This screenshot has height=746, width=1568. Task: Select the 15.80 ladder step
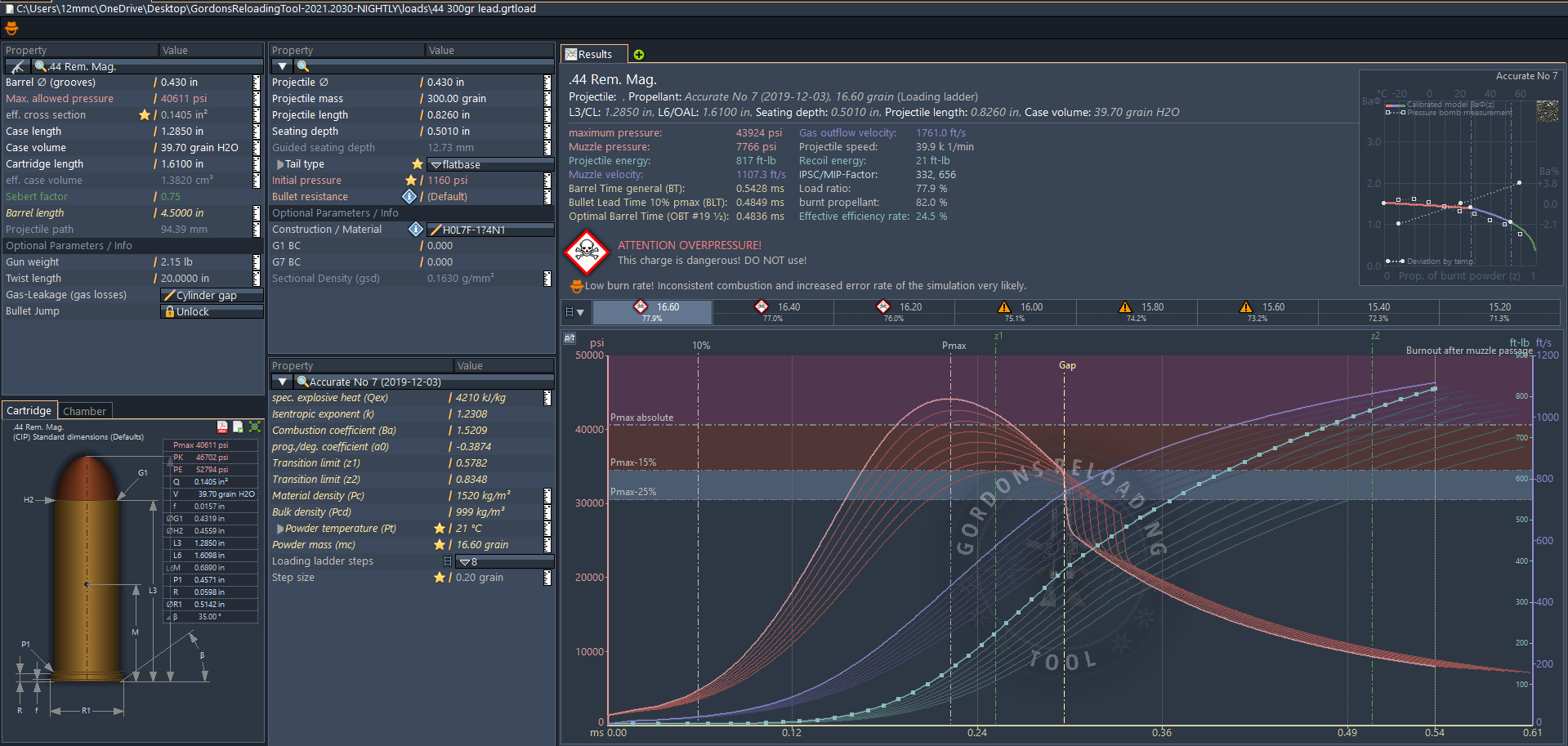(1136, 312)
